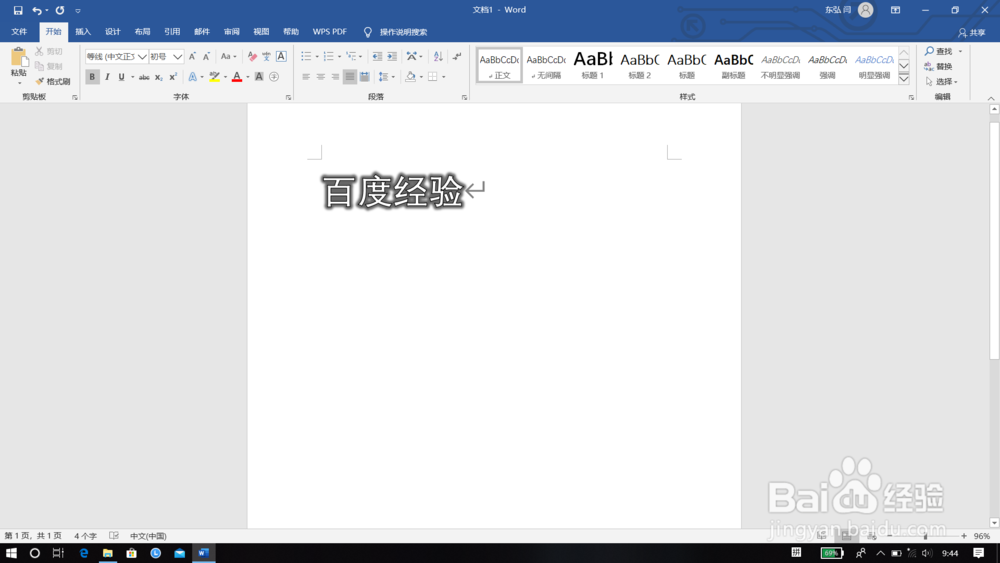Image resolution: width=1000 pixels, height=563 pixels.
Task: Click 共享 share button
Action: coord(972,33)
